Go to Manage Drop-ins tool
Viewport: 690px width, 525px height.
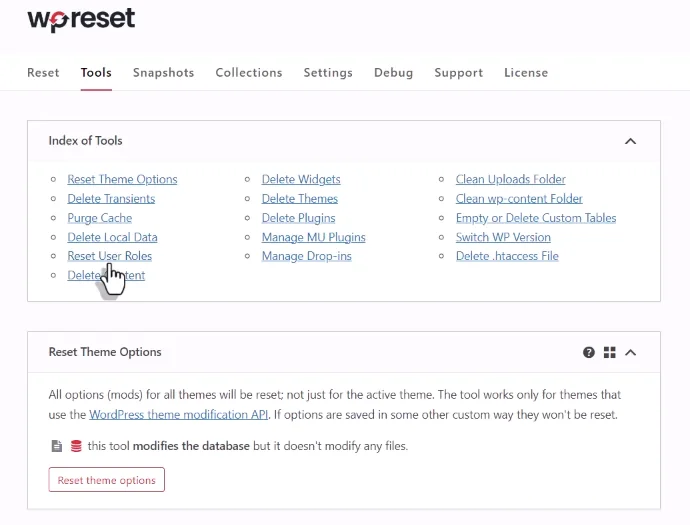tap(307, 256)
